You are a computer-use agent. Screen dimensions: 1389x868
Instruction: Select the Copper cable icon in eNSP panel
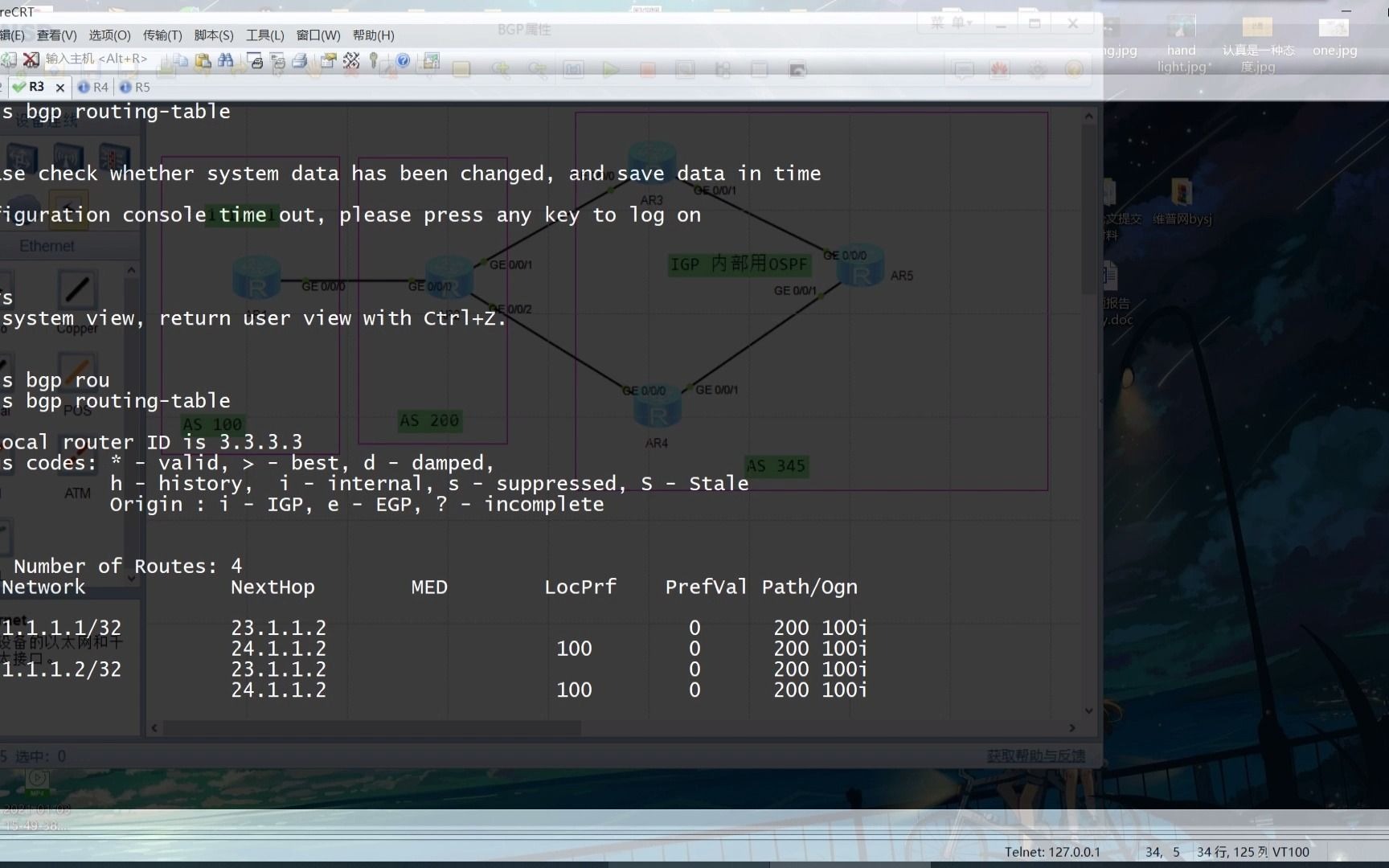pos(77,290)
